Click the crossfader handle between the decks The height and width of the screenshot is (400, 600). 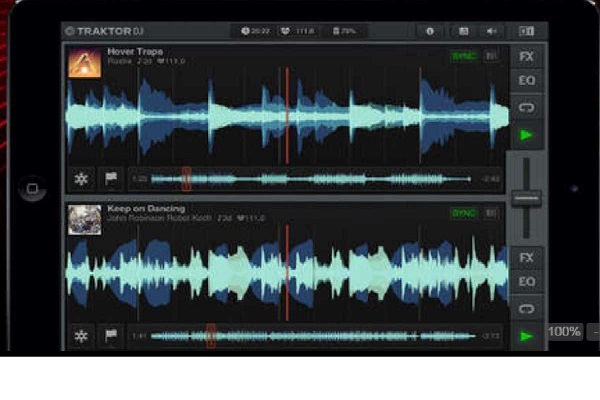[527, 198]
